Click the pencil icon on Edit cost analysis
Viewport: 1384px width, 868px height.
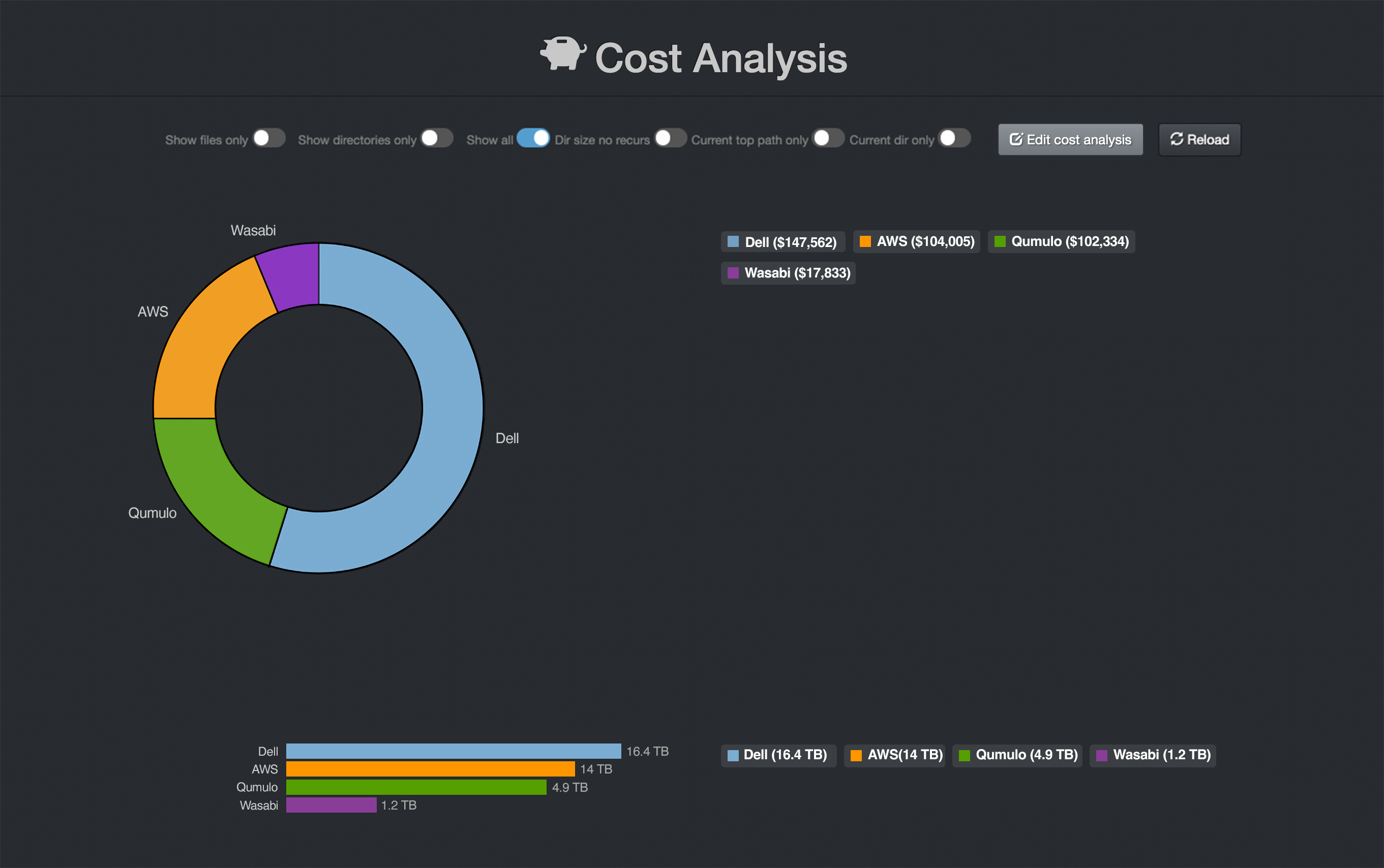(1015, 139)
